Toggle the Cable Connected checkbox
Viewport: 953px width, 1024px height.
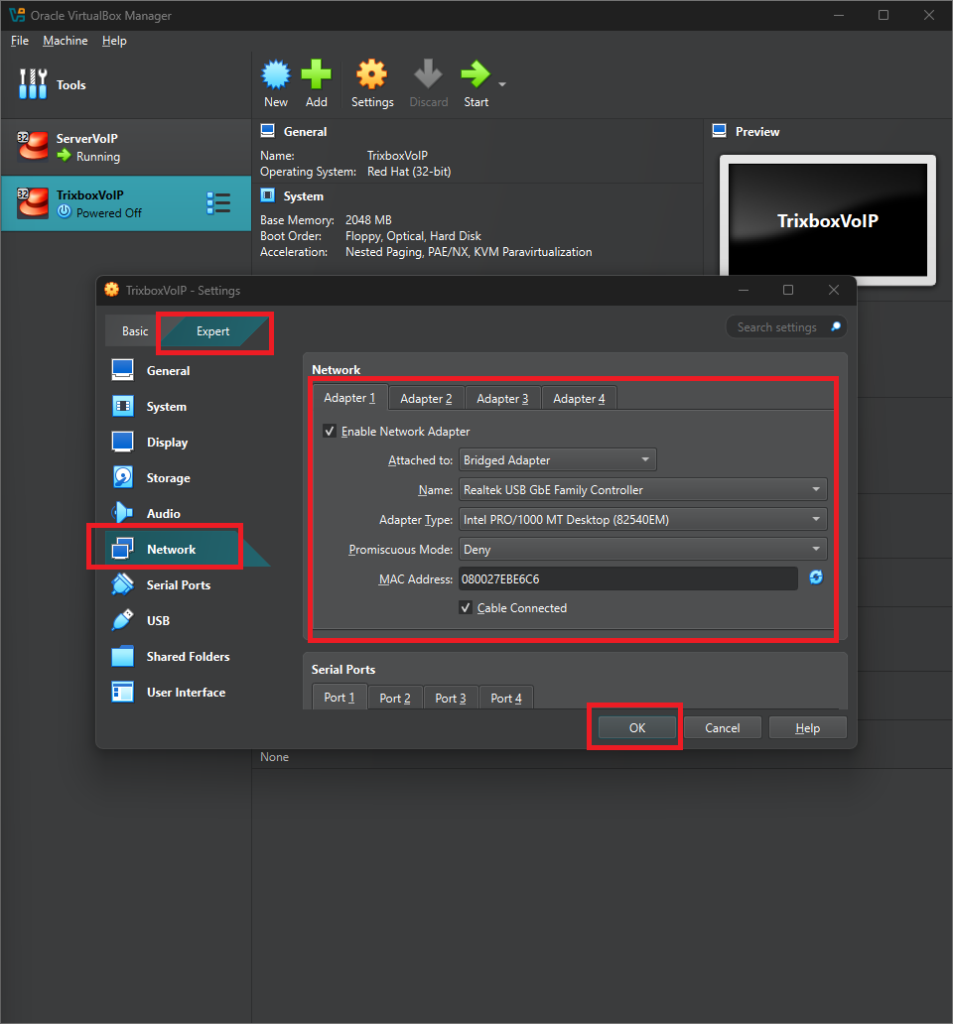[466, 608]
